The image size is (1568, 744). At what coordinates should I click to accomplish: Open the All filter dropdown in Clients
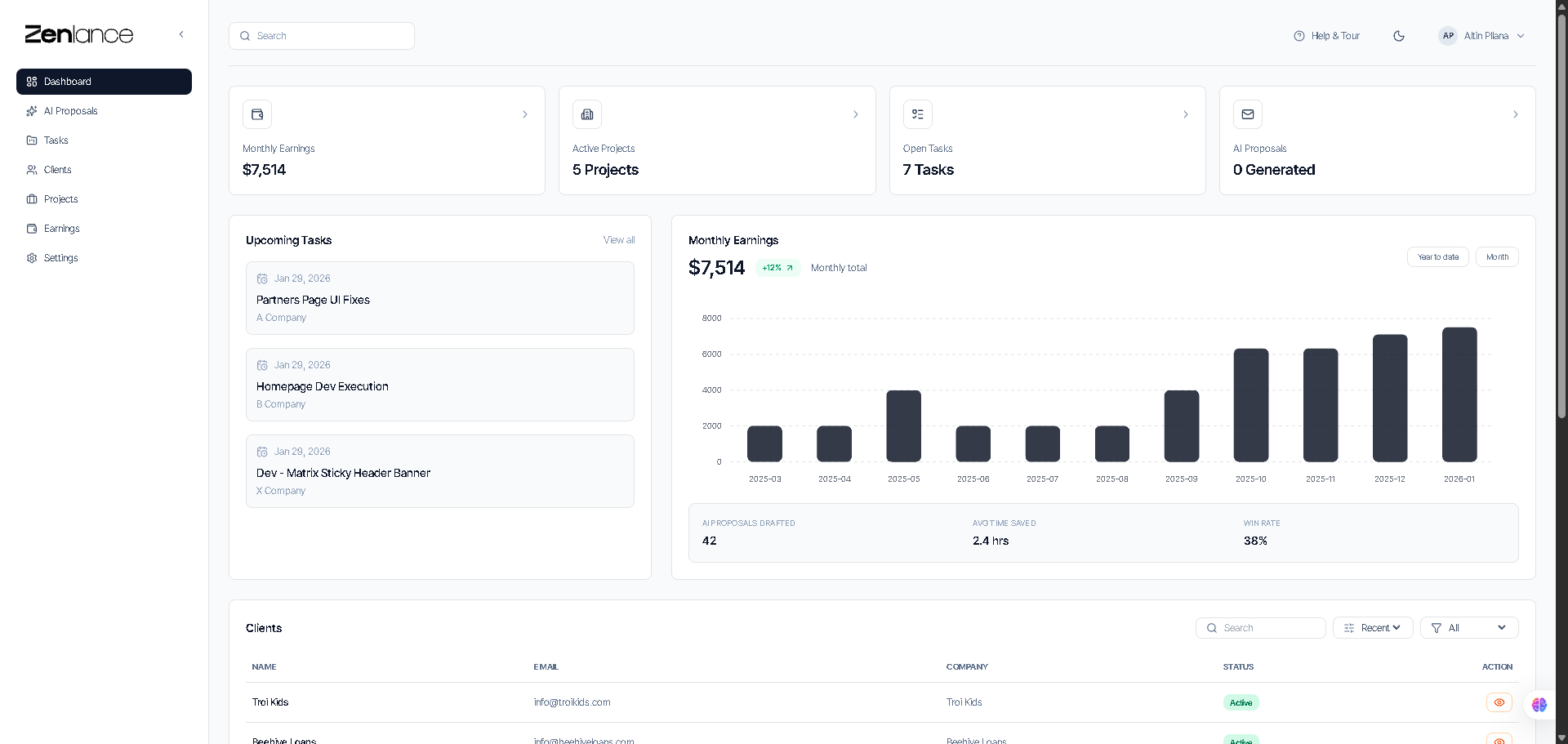tap(1468, 627)
